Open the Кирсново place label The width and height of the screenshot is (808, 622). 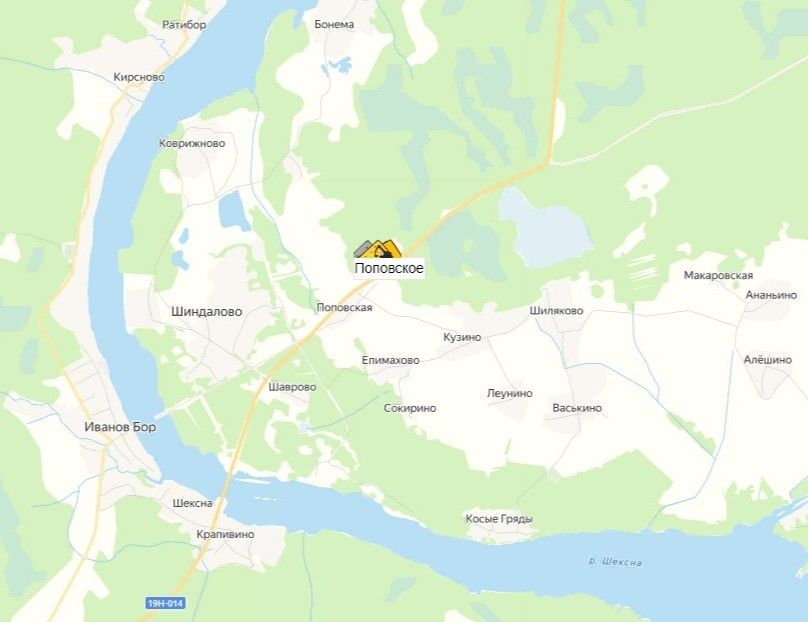[x=139, y=77]
